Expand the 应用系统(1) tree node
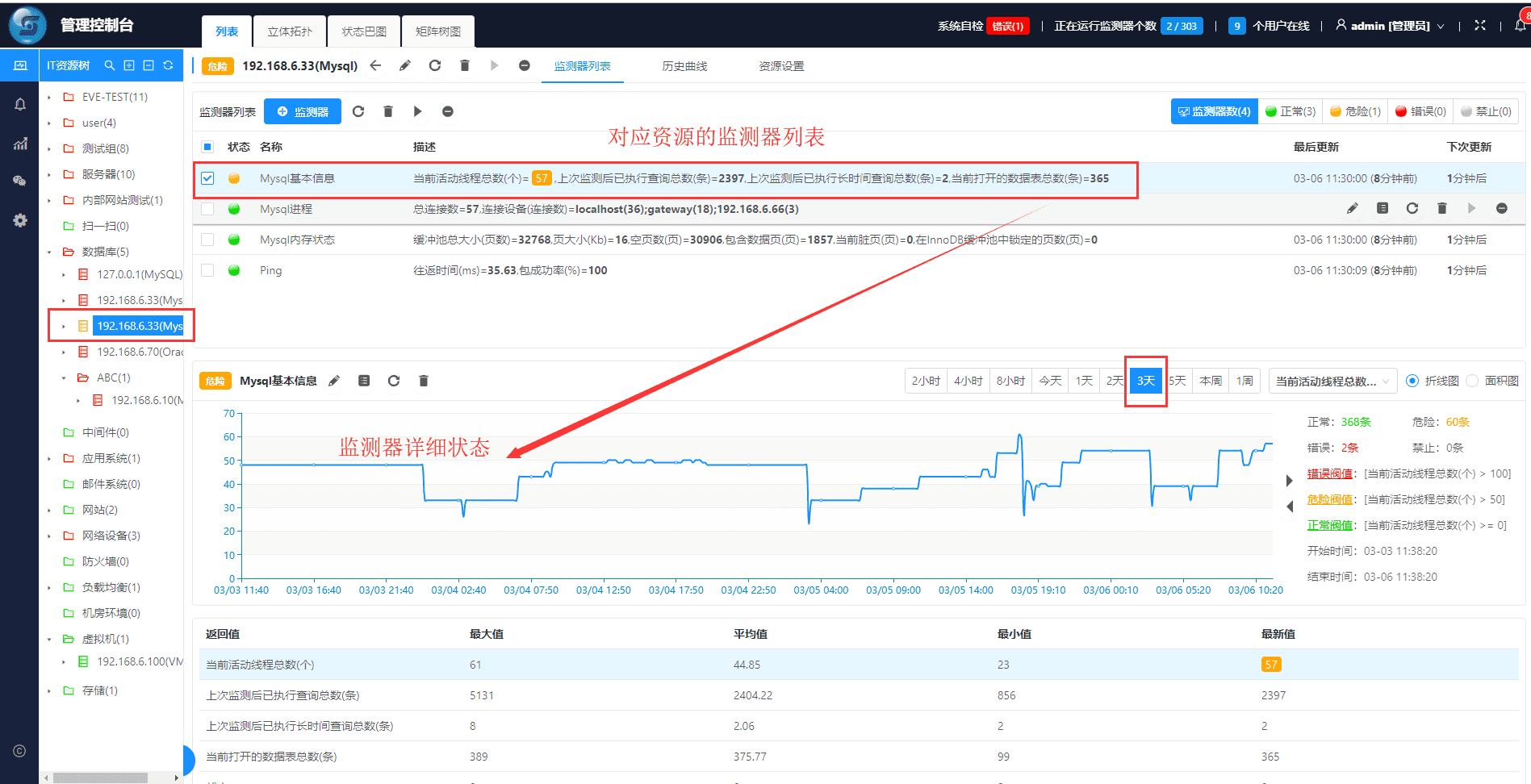Image resolution: width=1531 pixels, height=784 pixels. [49, 458]
